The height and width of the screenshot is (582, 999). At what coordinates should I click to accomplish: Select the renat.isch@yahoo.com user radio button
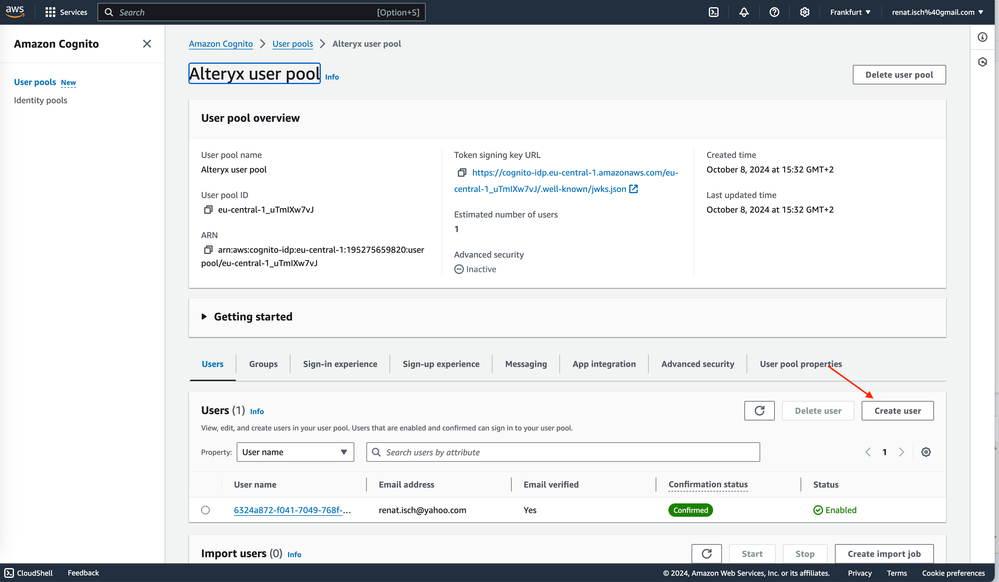tap(205, 510)
